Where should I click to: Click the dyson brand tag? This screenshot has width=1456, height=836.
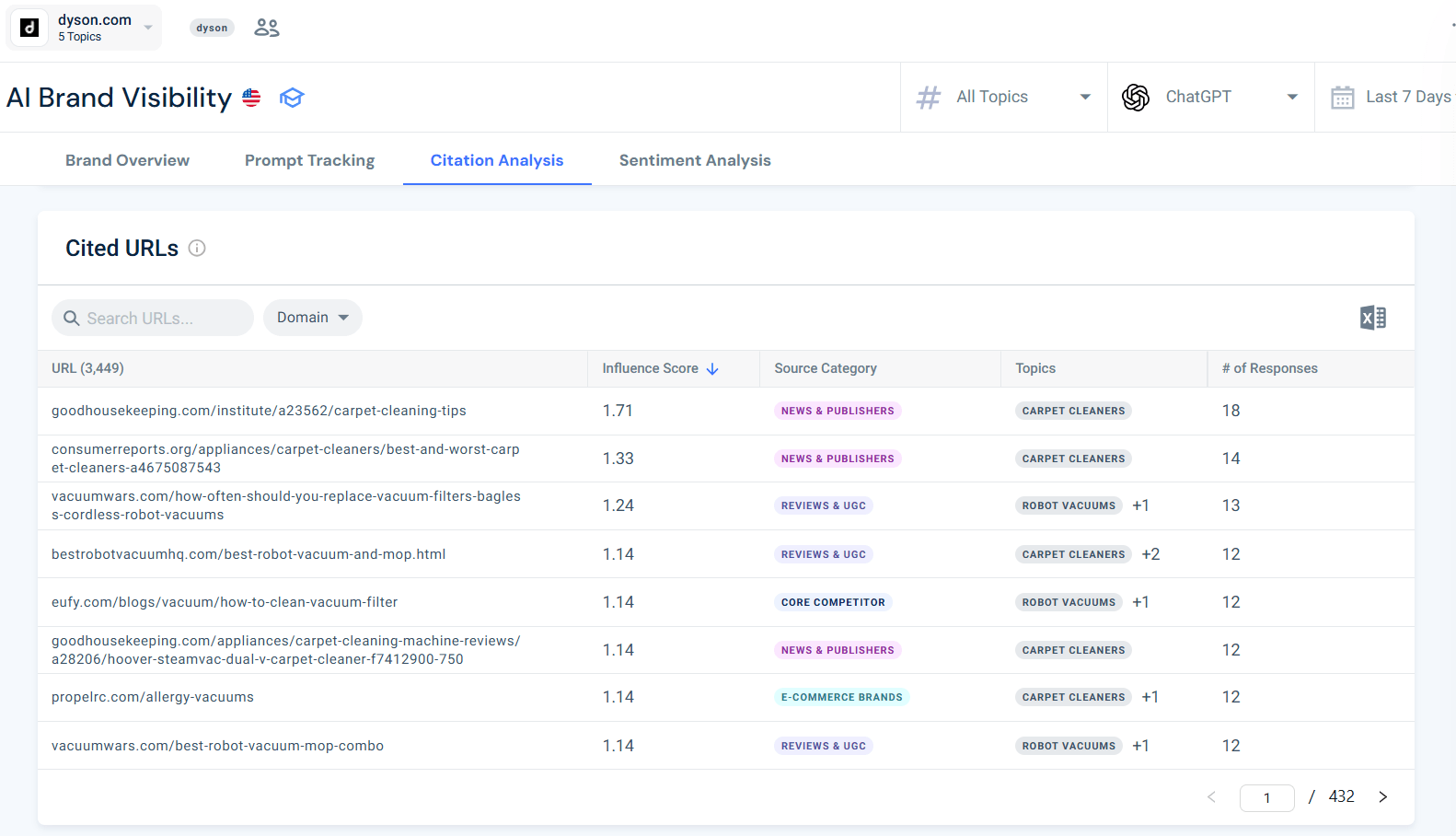(x=212, y=28)
